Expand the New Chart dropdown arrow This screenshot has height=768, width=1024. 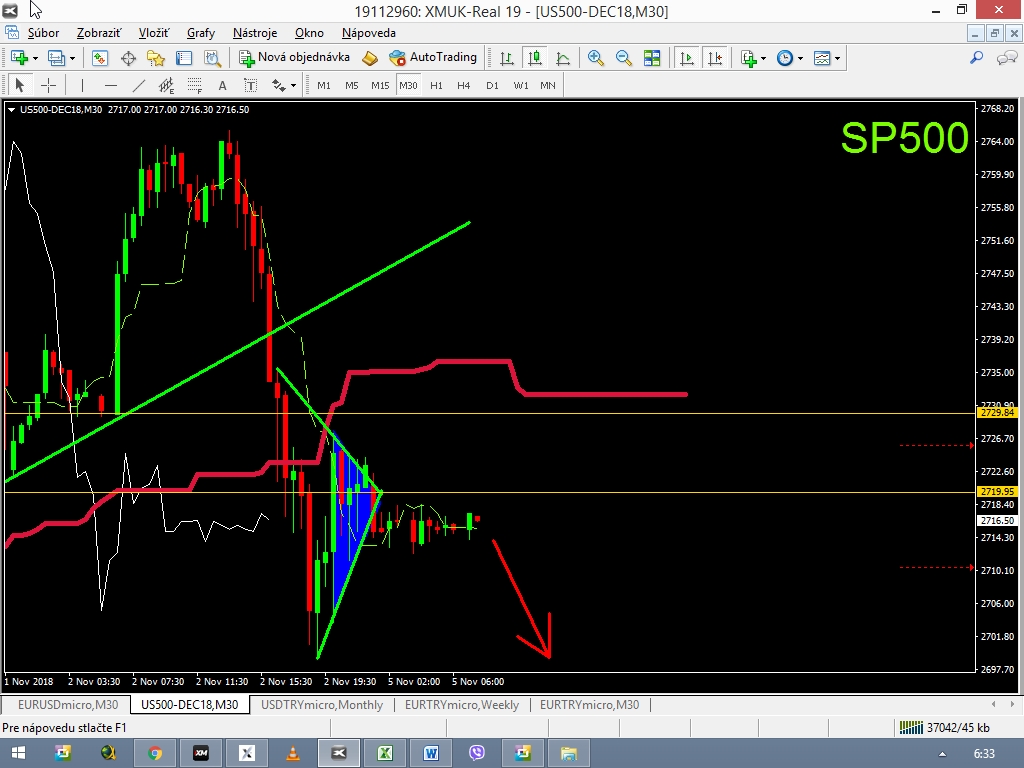(x=35, y=58)
